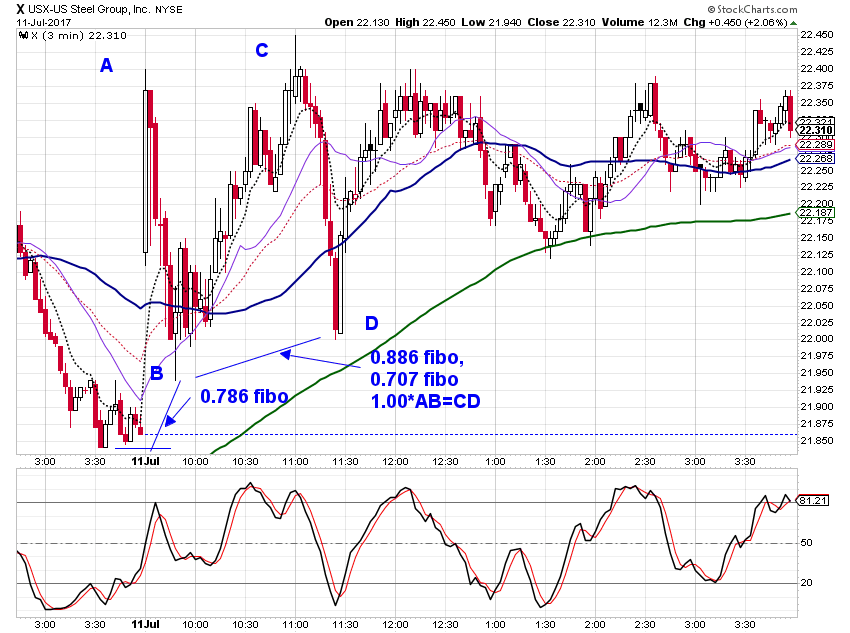This screenshot has width=850, height=633.
Task: Click the 81.21 stochastic value tag
Action: (813, 500)
